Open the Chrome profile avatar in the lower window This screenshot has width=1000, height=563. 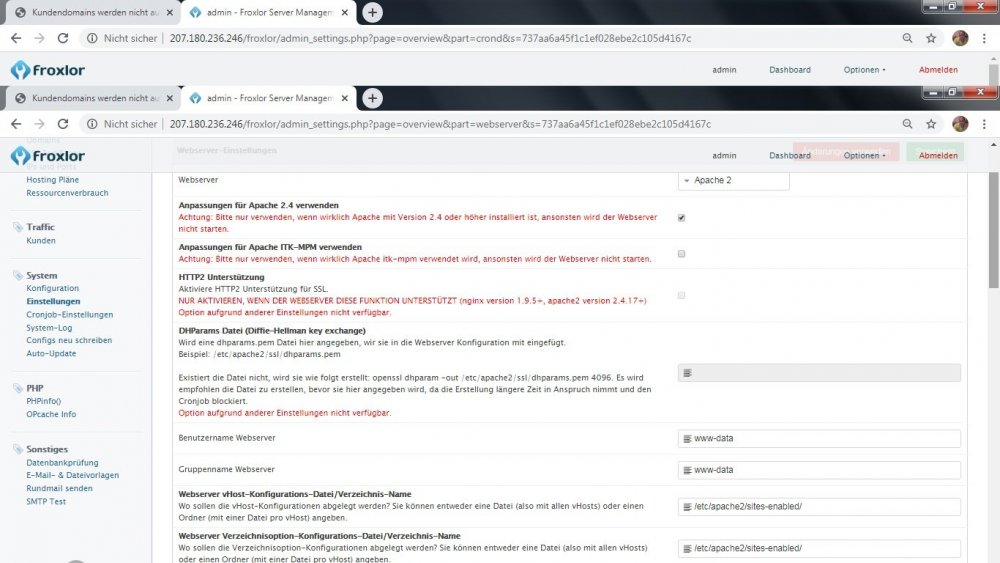coord(960,124)
